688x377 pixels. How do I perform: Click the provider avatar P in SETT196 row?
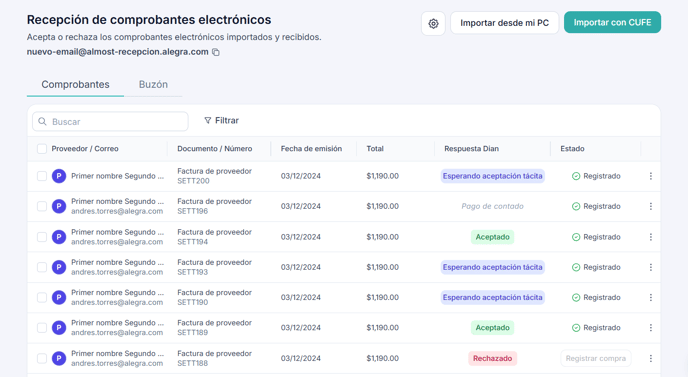click(59, 206)
